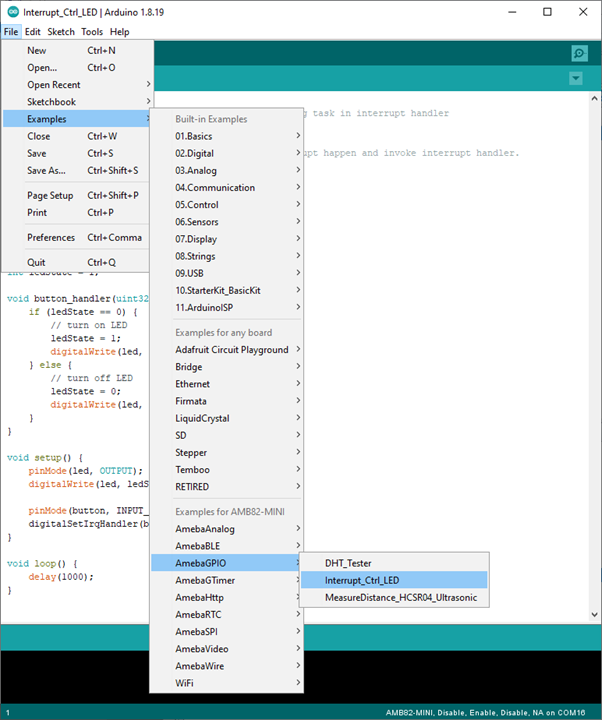Image resolution: width=602 pixels, height=720 pixels.
Task: Open the Sketch menu
Action: [61, 32]
